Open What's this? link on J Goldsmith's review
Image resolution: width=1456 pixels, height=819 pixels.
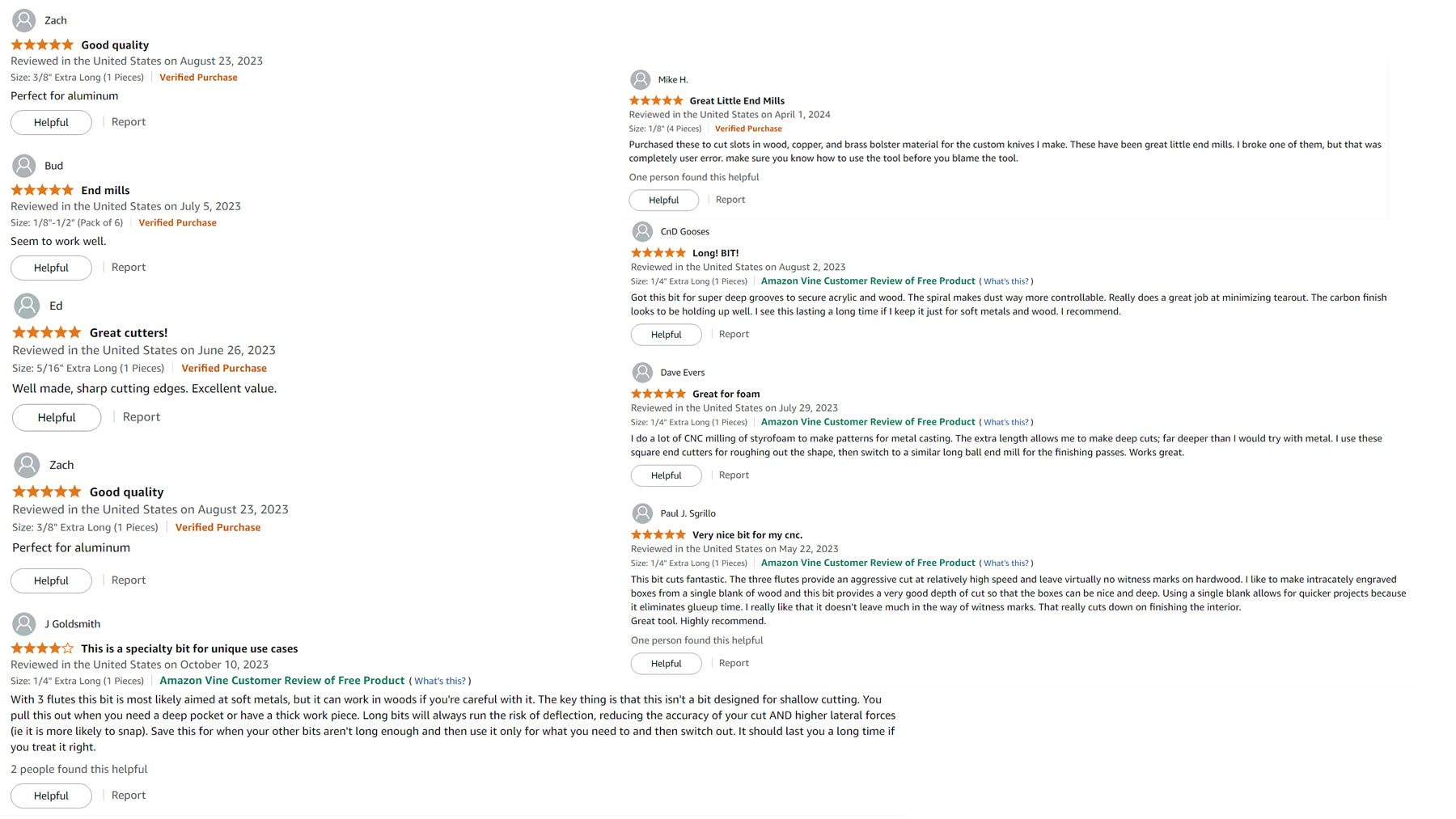[x=440, y=681]
